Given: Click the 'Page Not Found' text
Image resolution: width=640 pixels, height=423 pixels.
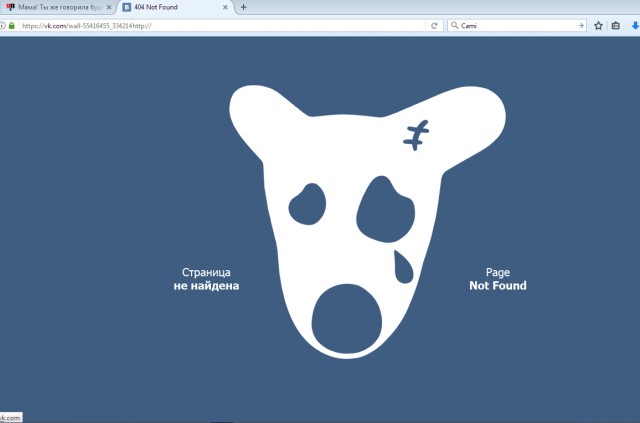Looking at the screenshot, I should tap(498, 279).
